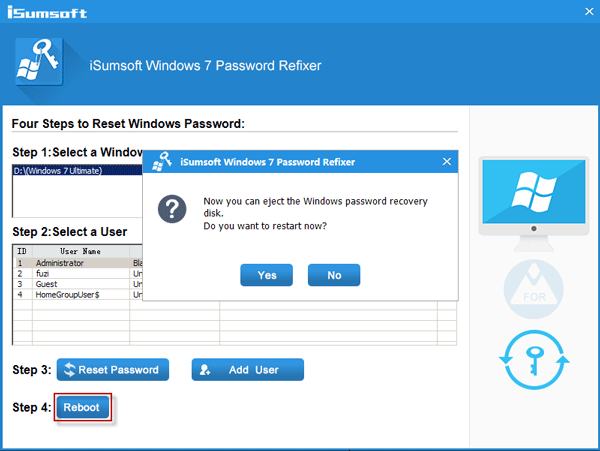The image size is (600, 451).
Task: Click the ID column header
Action: [x=22, y=251]
